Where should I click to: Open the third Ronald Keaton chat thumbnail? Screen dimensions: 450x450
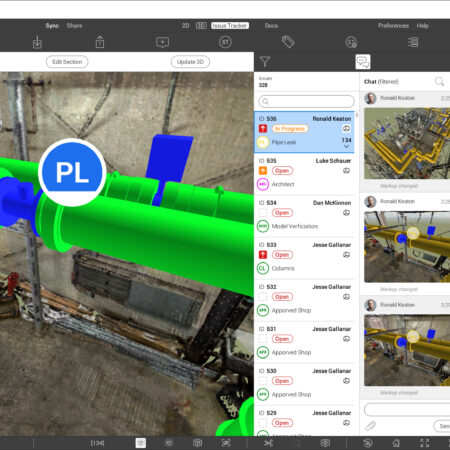407,350
